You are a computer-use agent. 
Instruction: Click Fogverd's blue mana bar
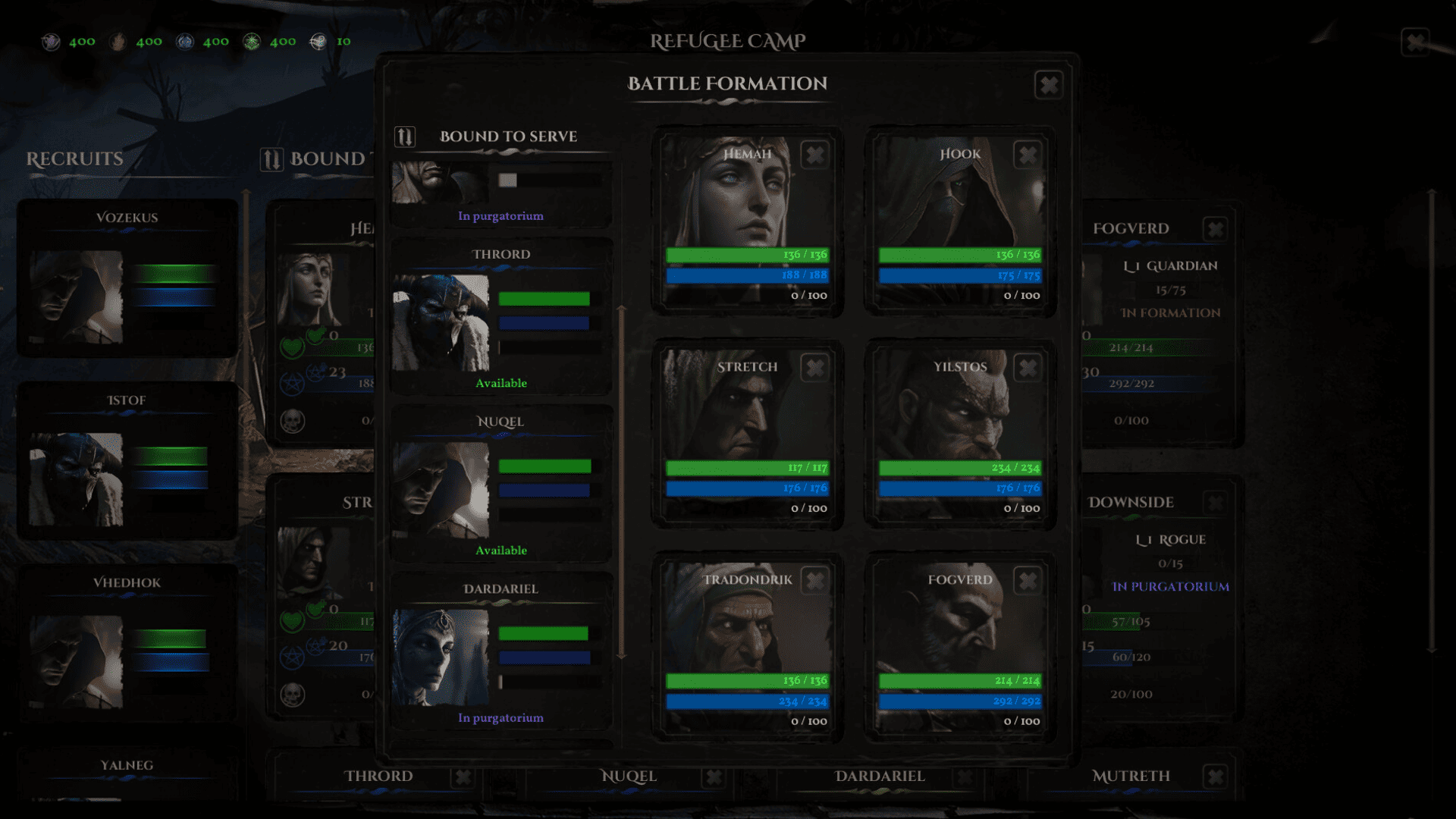tap(960, 701)
